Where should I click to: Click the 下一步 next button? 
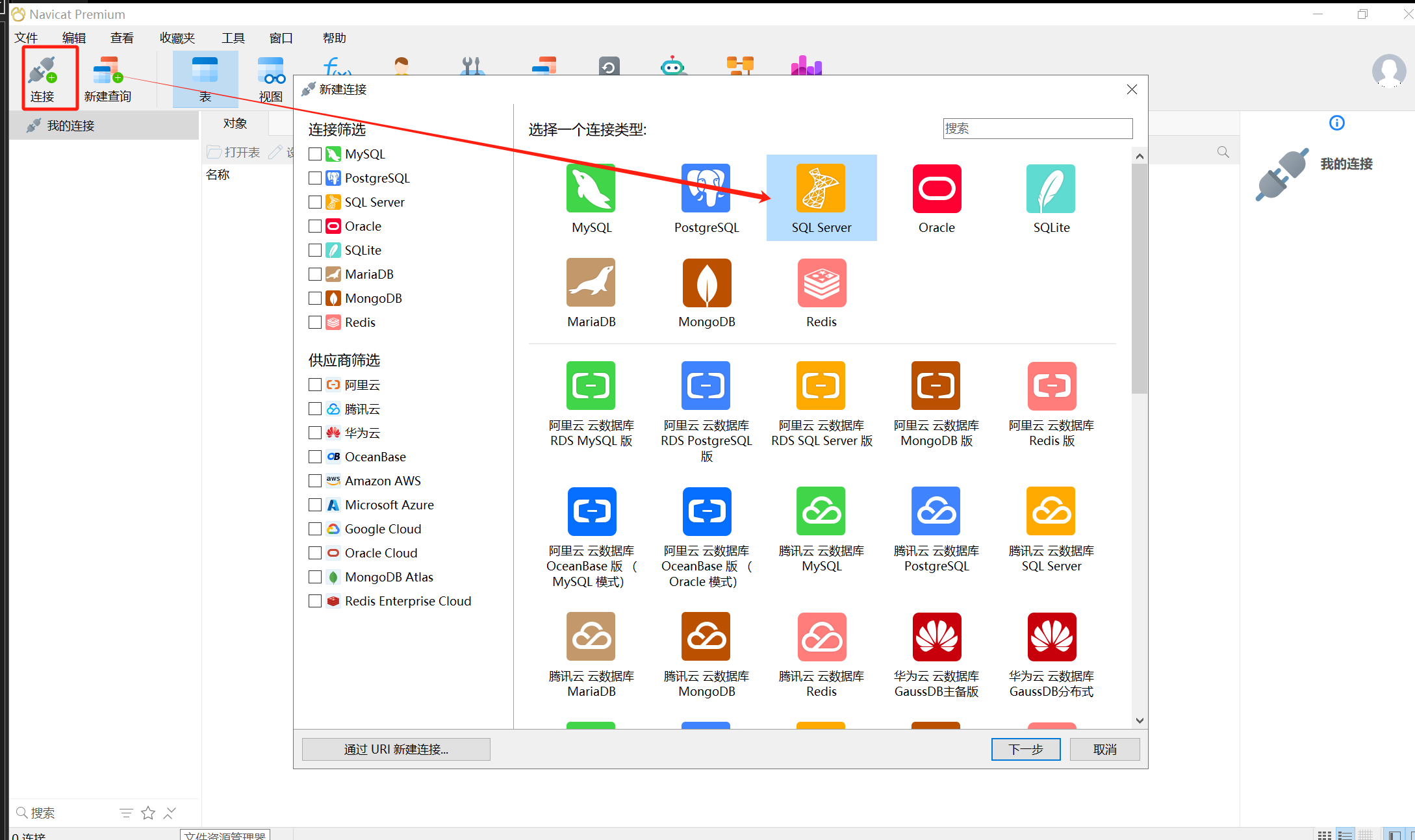click(x=1025, y=749)
